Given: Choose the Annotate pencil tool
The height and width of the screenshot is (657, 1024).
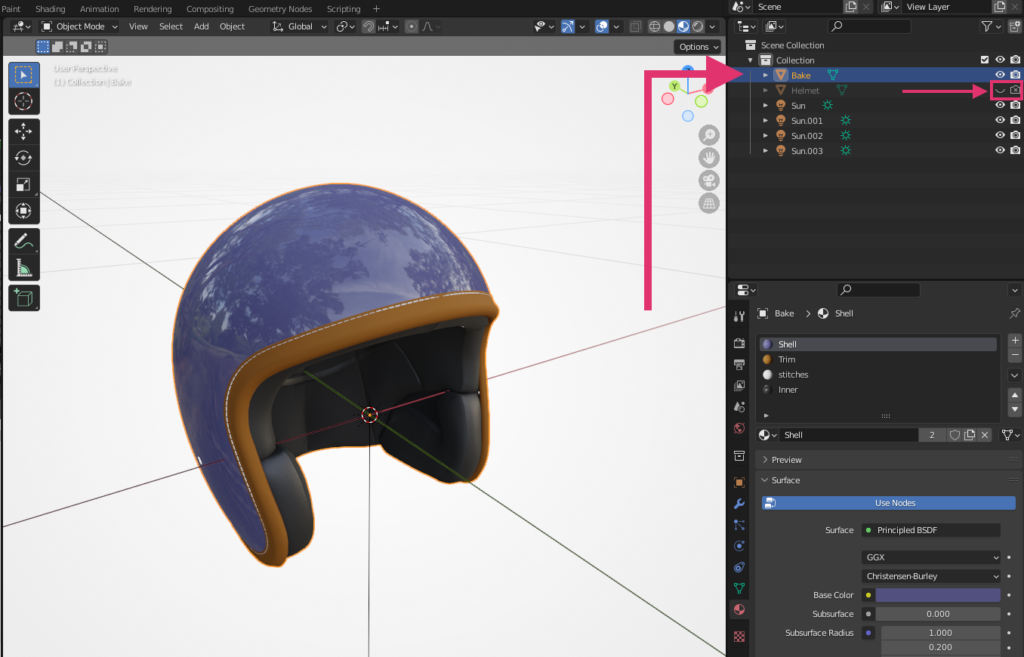Looking at the screenshot, I should point(24,242).
